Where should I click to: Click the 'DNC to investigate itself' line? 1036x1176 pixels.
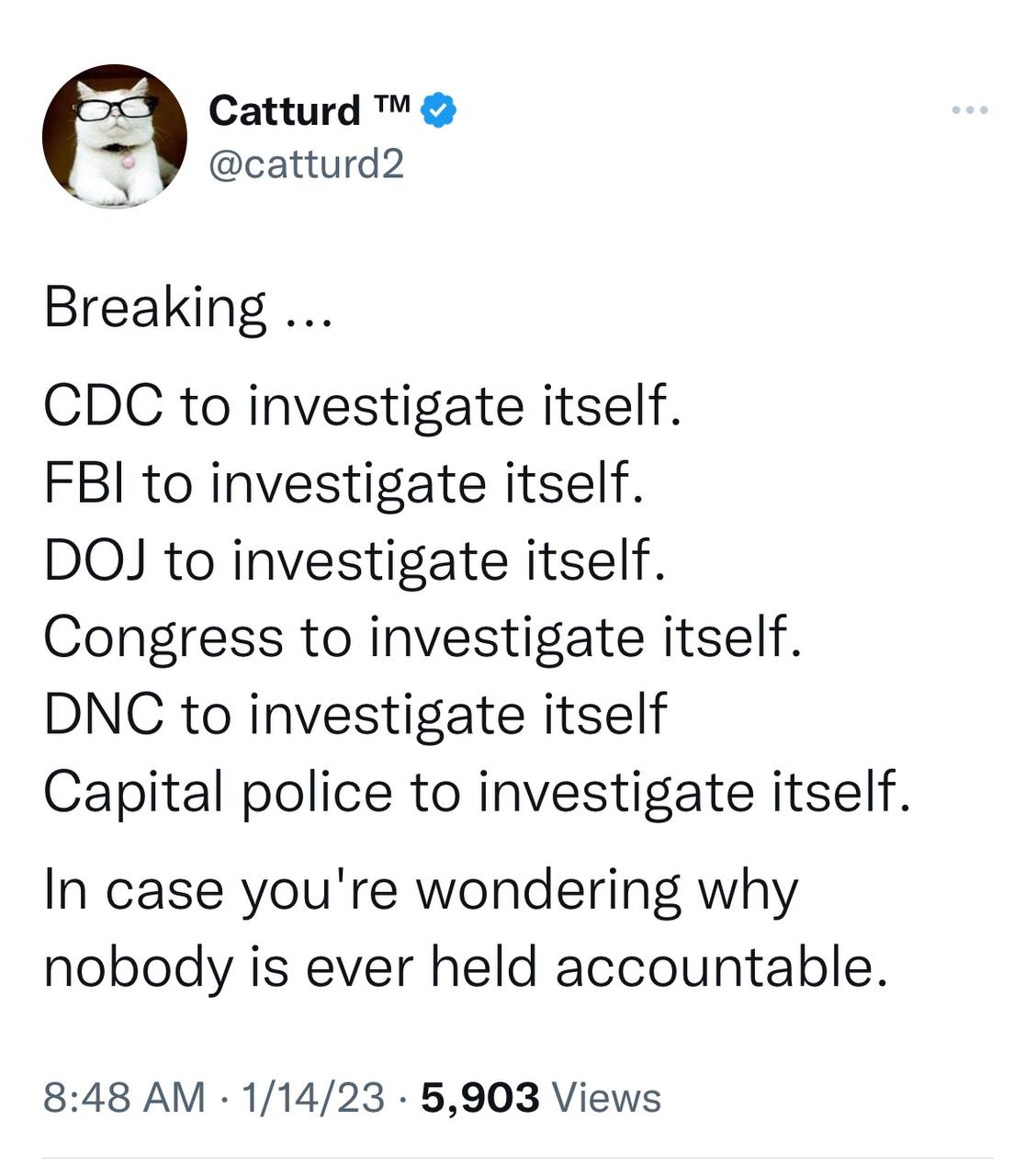tap(355, 715)
